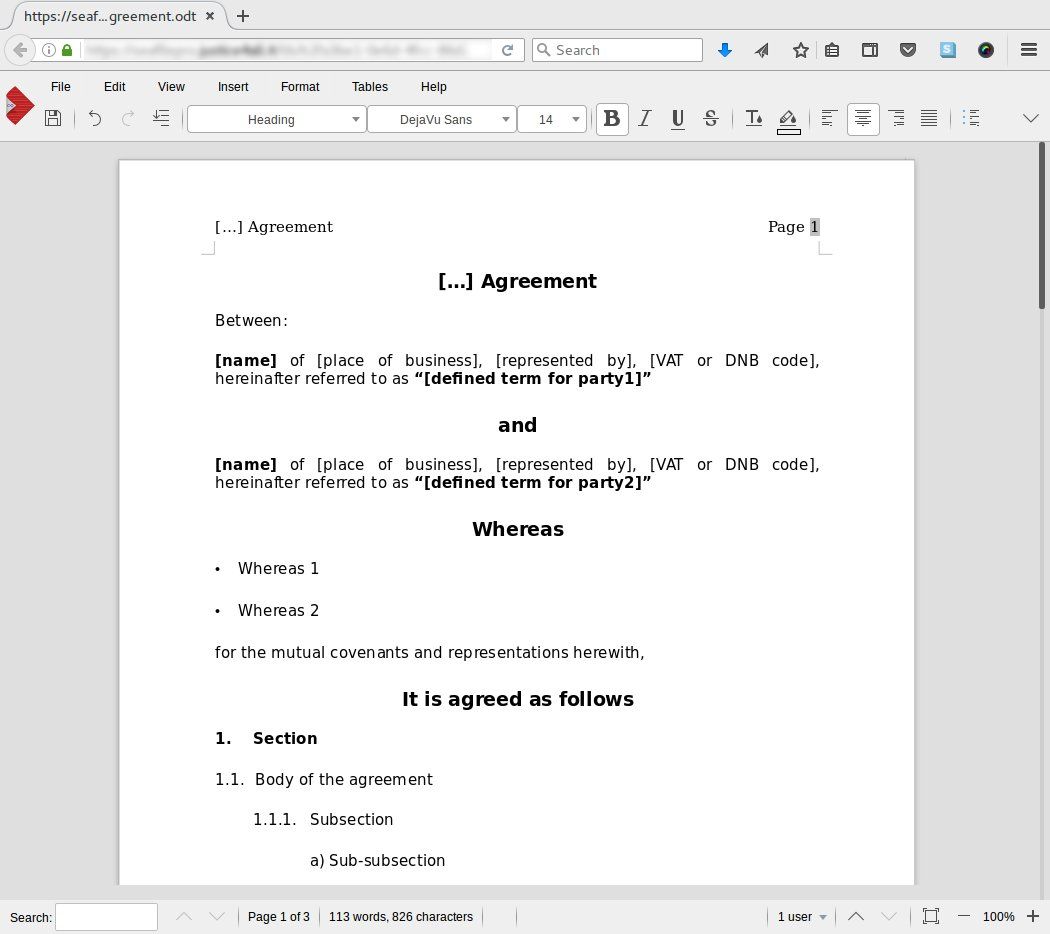The width and height of the screenshot is (1050, 934).
Task: Justify the paragraph text
Action: 929,119
